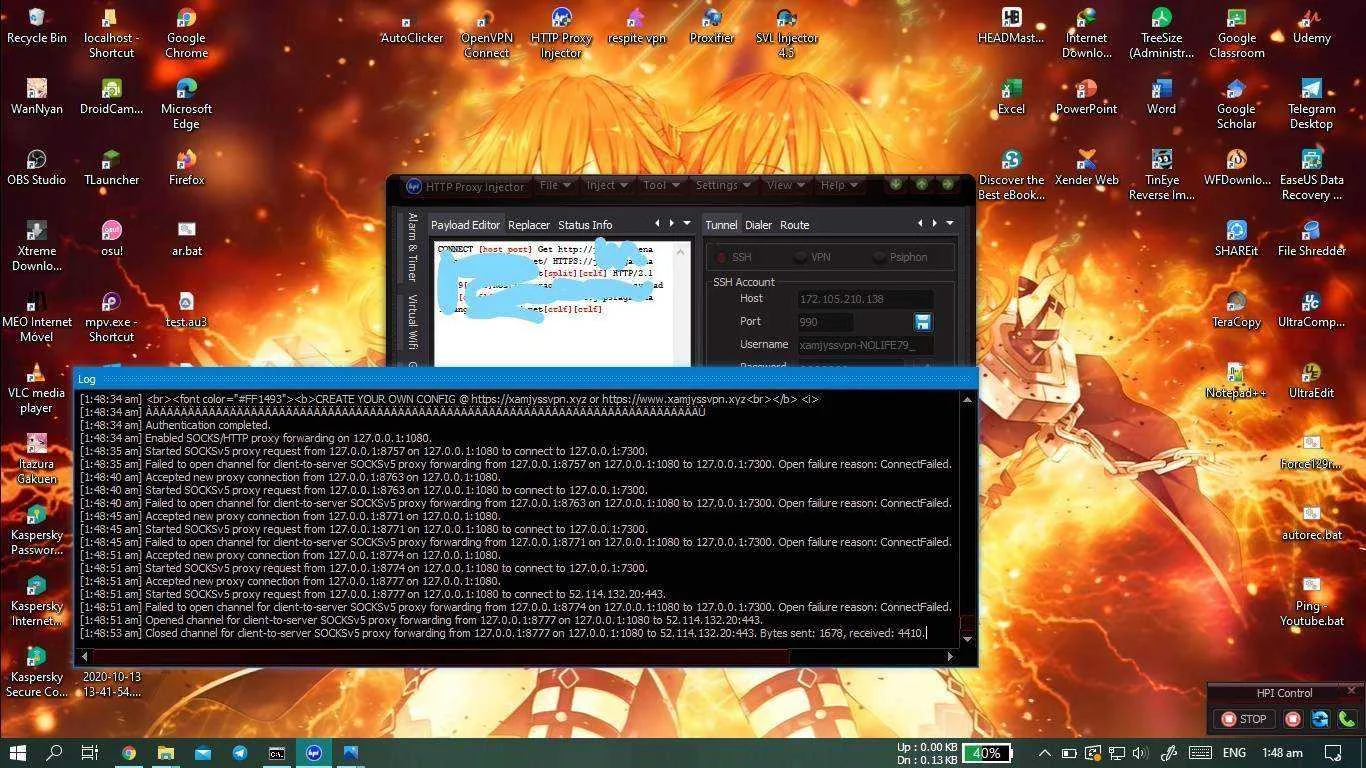The height and width of the screenshot is (768, 1366).
Task: Open the TLauncher desktop icon
Action: pyautogui.click(x=111, y=167)
